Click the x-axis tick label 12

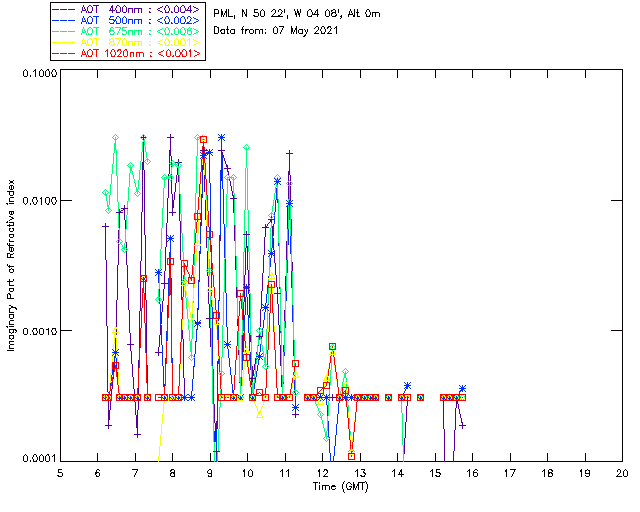point(322,473)
